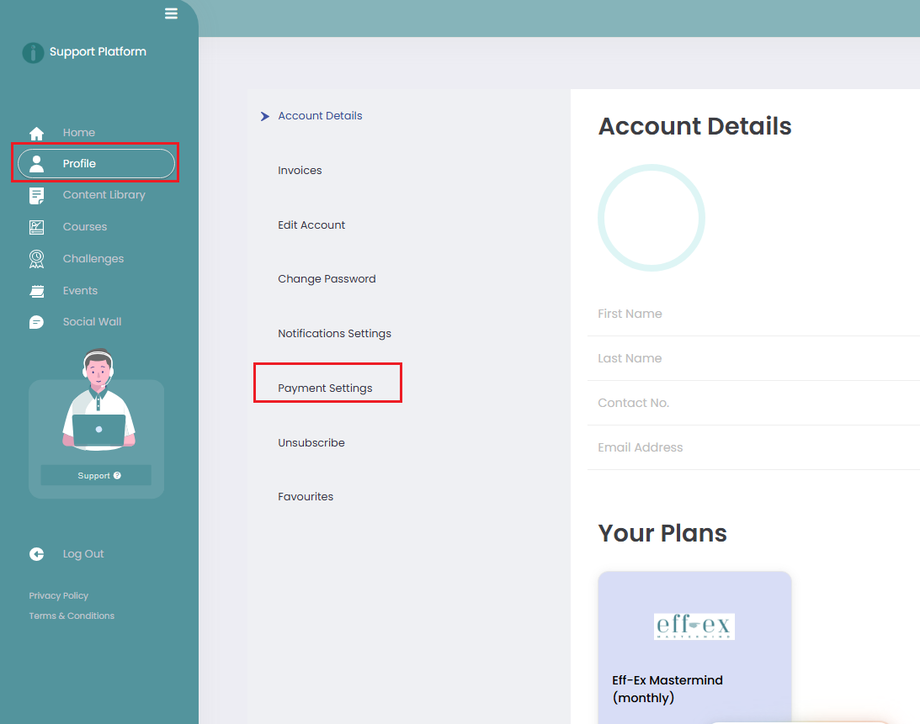Click Log Out text
Screen dimensions: 920x724
pyautogui.click(x=83, y=554)
